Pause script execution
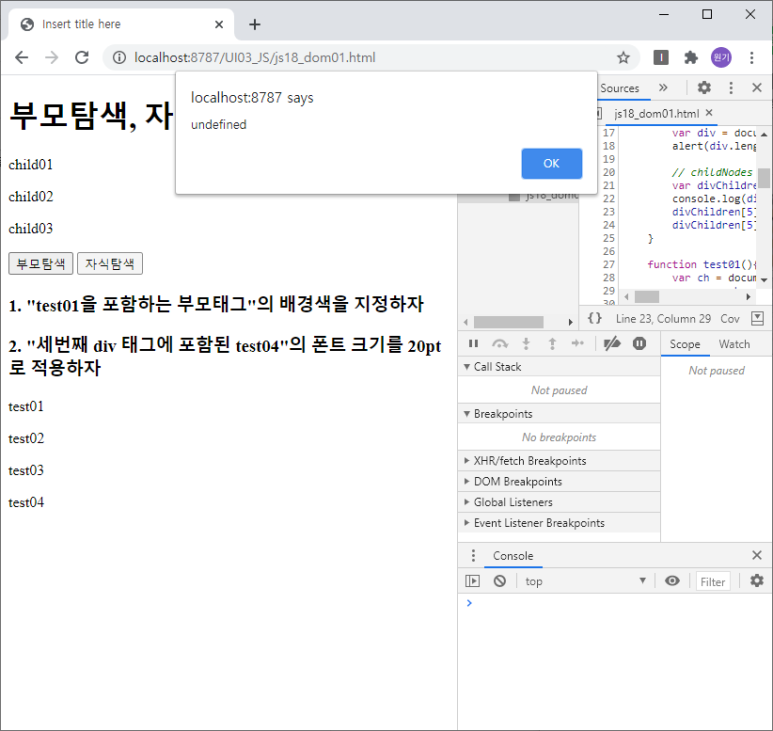This screenshot has height=731, width=773. pyautogui.click(x=473, y=344)
